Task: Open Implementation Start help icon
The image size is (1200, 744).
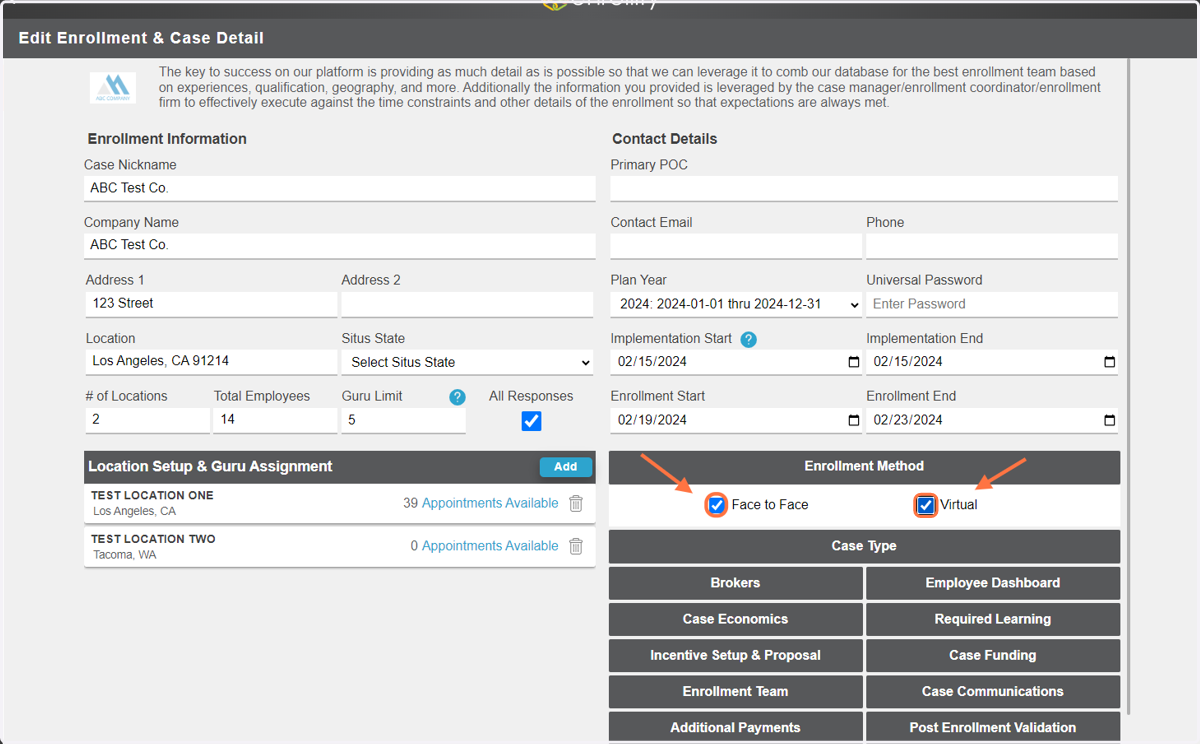Action: coord(748,339)
